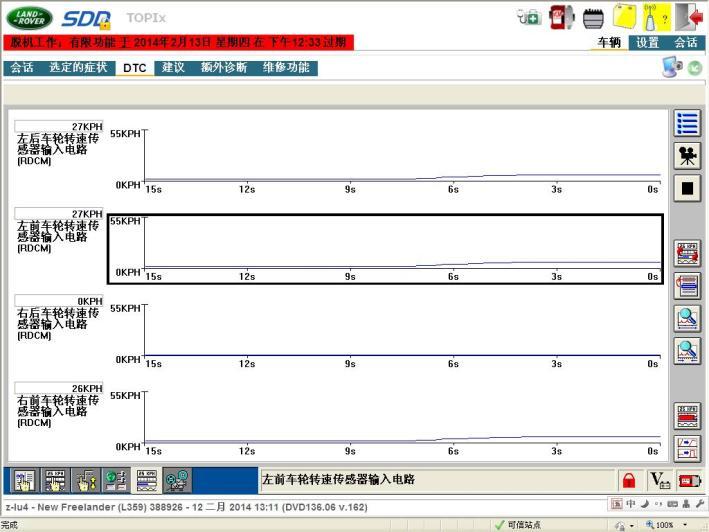Click the red signal bar display icon
This screenshot has width=709, height=532.
687,416
